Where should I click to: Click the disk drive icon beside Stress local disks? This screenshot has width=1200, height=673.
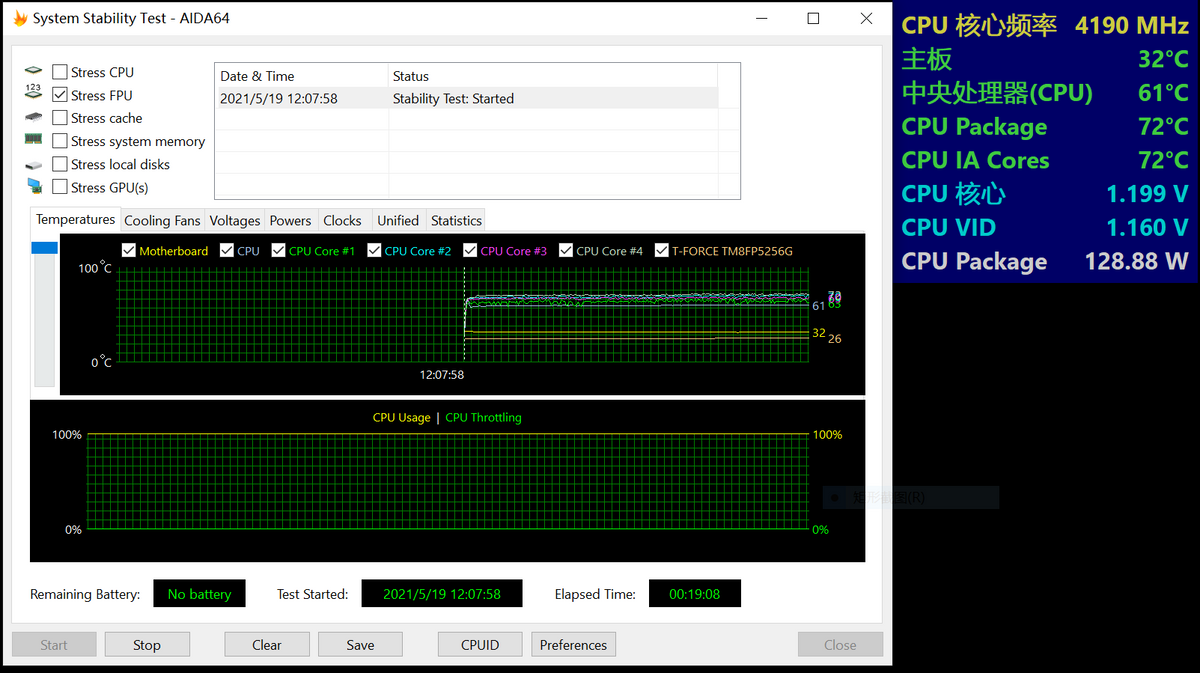[x=34, y=164]
